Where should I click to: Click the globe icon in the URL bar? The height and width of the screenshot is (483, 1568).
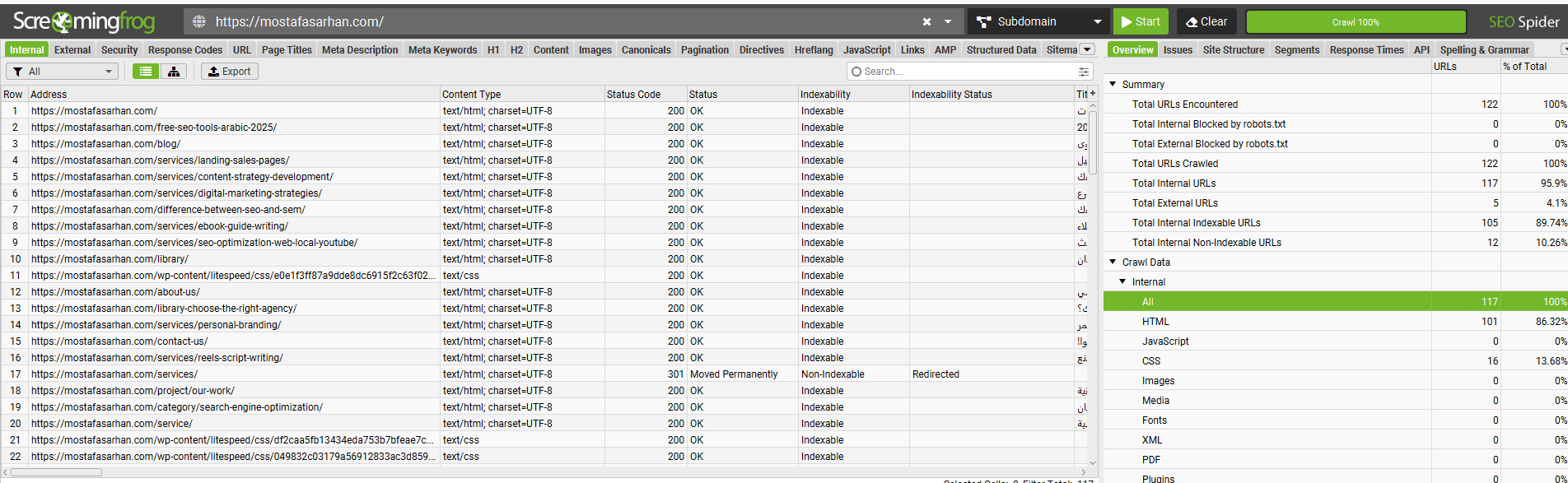tap(198, 22)
